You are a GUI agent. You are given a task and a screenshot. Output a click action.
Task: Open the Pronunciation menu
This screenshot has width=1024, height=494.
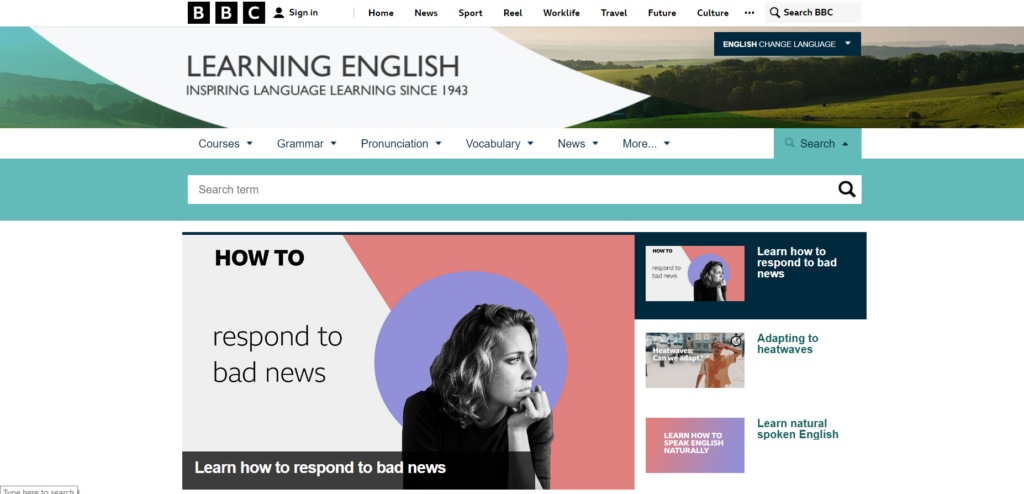click(401, 144)
